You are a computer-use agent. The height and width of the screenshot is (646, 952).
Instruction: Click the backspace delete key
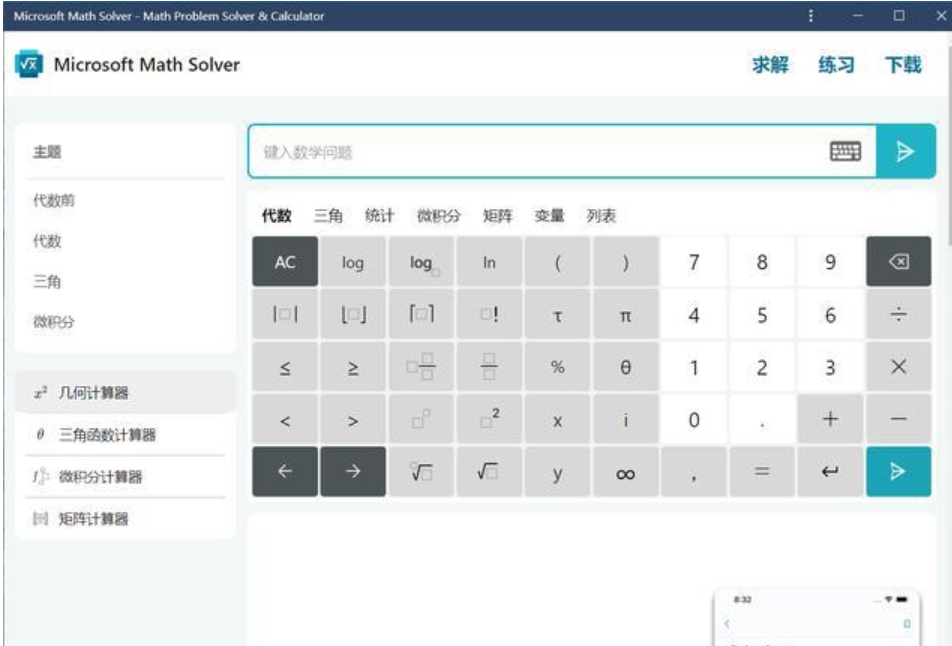(899, 262)
